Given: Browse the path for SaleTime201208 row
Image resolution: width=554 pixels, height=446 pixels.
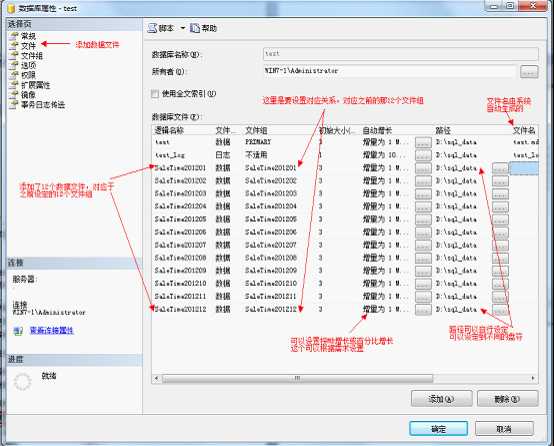Looking at the screenshot, I should 500,258.
